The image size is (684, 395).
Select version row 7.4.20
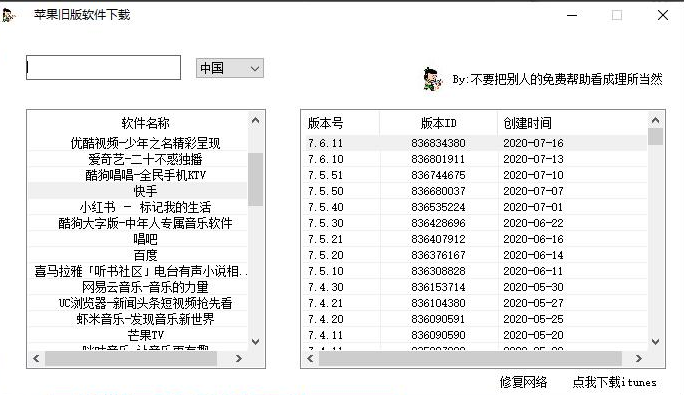coord(475,319)
